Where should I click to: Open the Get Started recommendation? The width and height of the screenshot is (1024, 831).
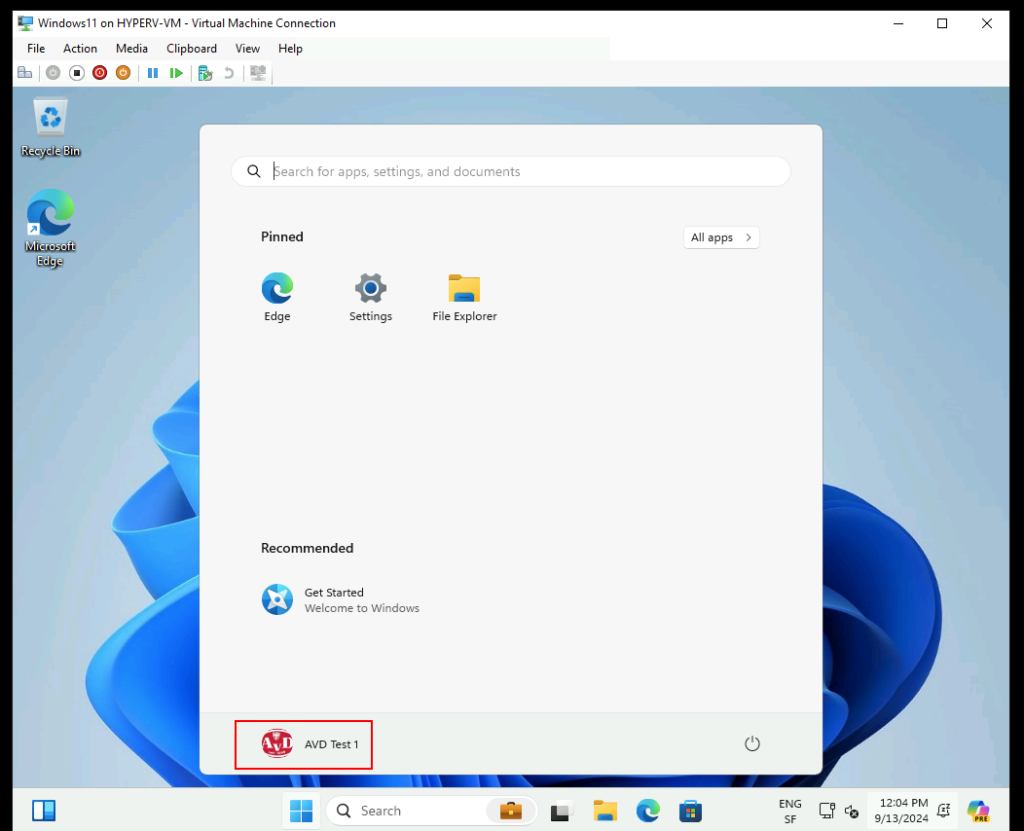(340, 600)
